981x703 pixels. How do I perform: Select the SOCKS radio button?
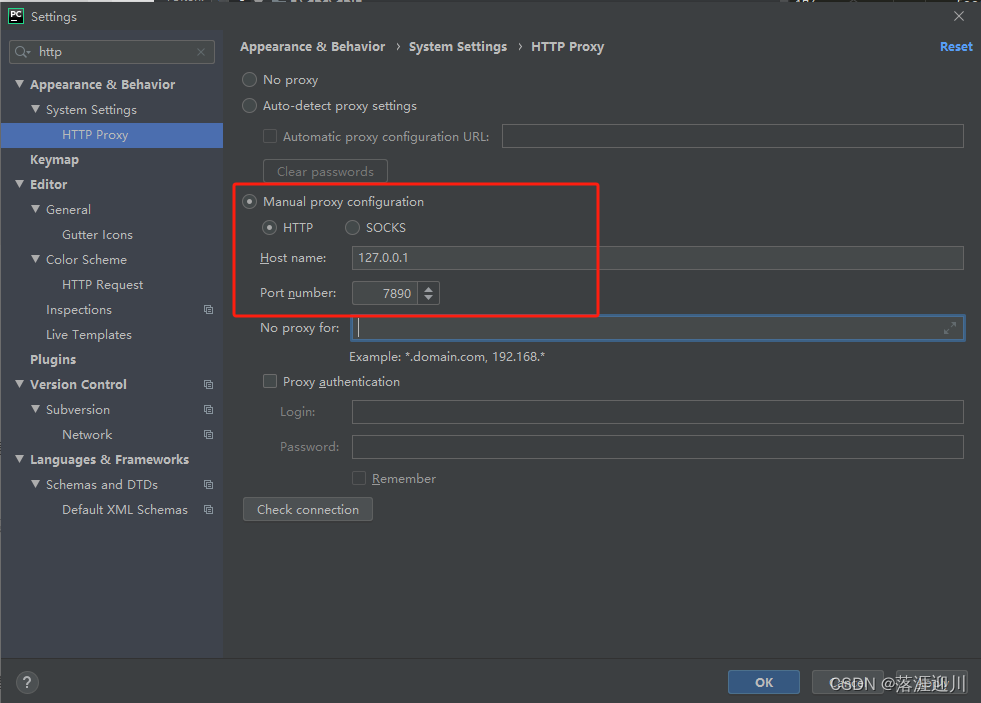pyautogui.click(x=352, y=227)
